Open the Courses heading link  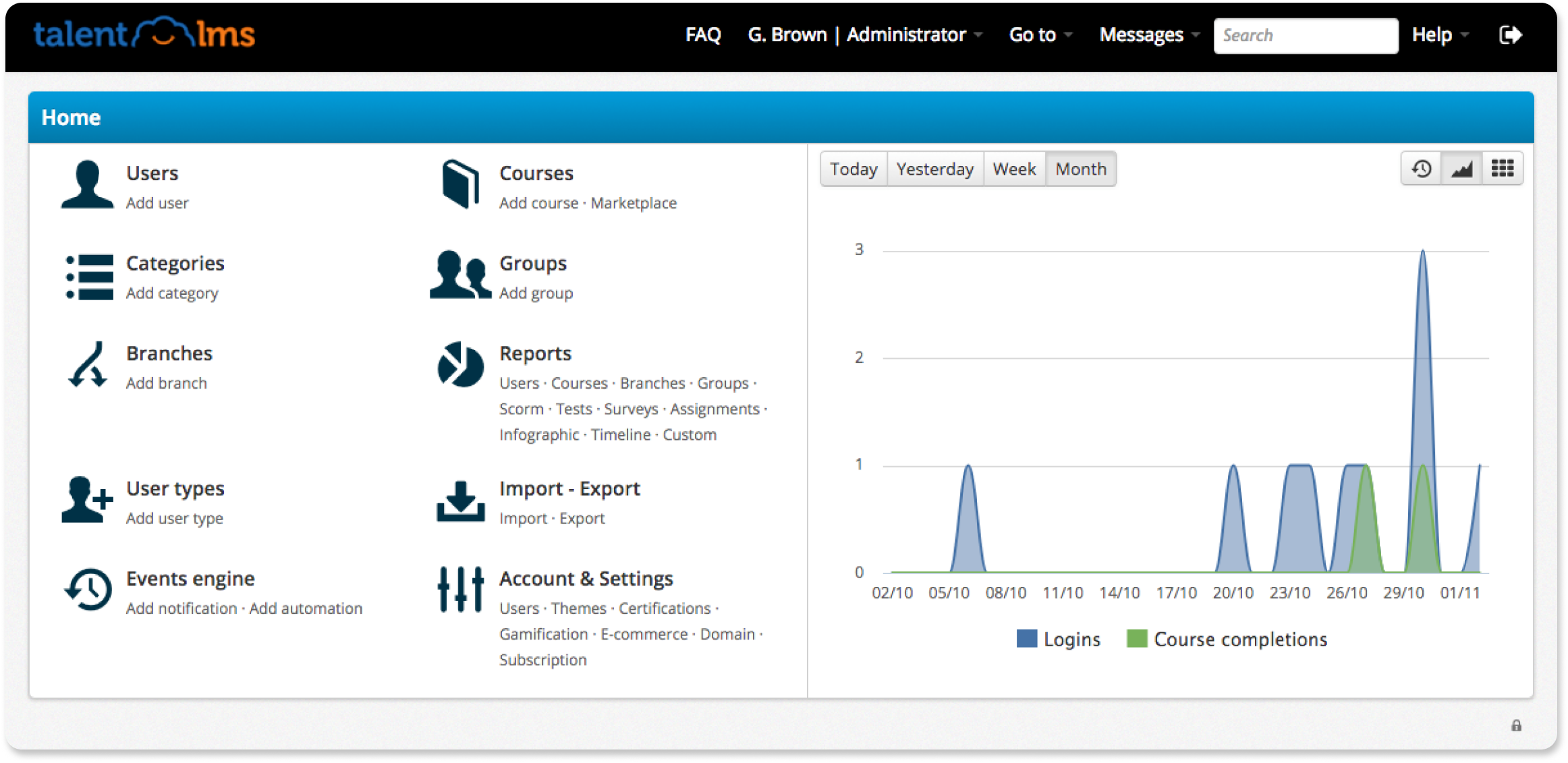click(x=536, y=173)
